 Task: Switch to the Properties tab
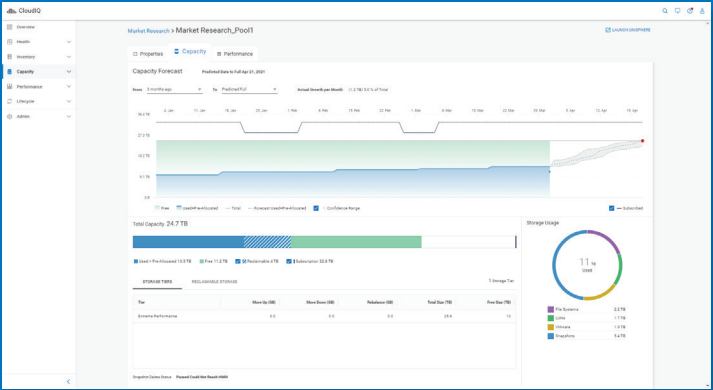148,54
